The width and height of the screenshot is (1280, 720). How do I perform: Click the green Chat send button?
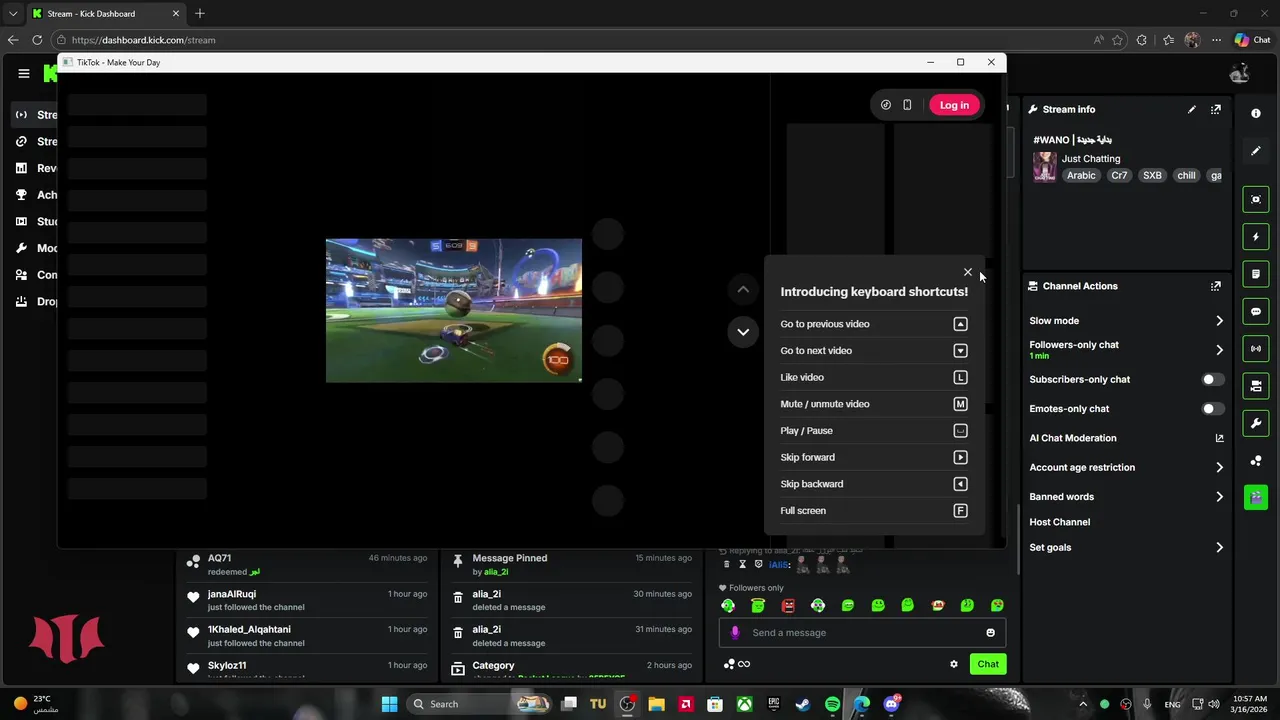[x=988, y=664]
